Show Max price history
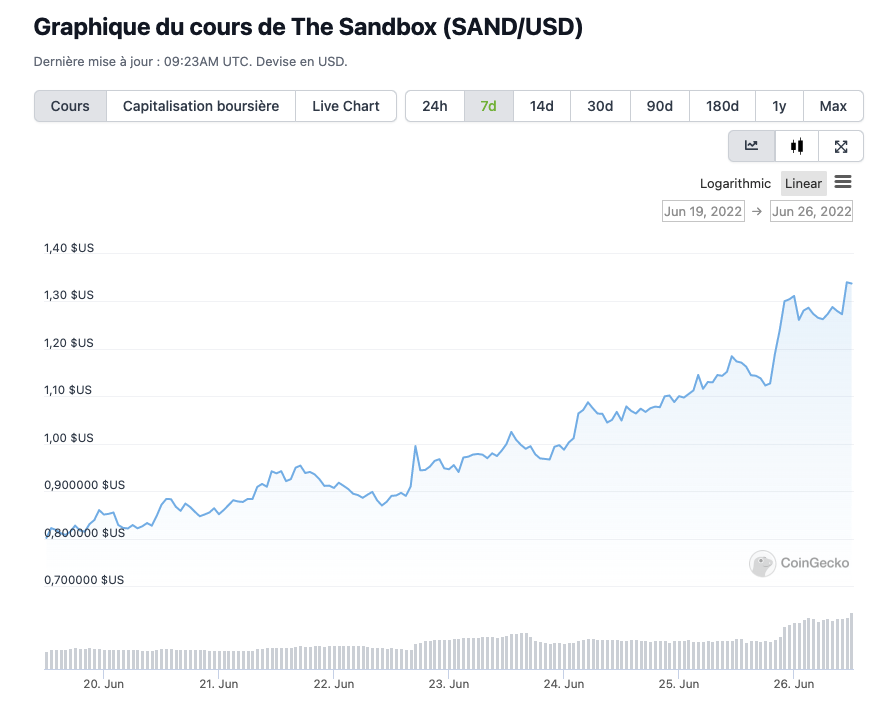 pos(833,106)
